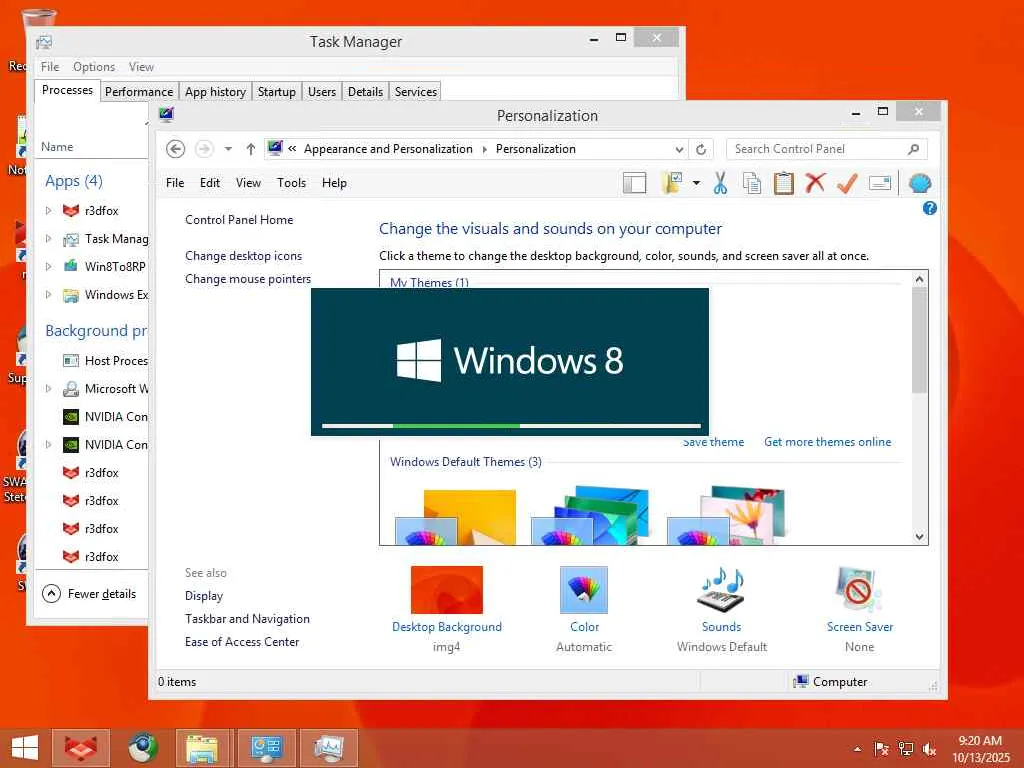Open Display link under See also
Image resolution: width=1024 pixels, height=768 pixels.
204,596
